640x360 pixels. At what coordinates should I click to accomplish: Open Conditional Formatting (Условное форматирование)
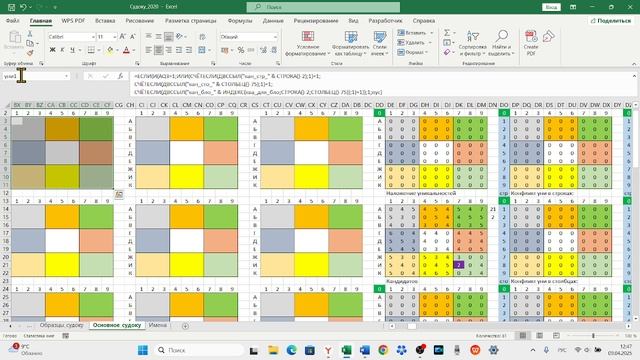pyautogui.click(x=307, y=43)
